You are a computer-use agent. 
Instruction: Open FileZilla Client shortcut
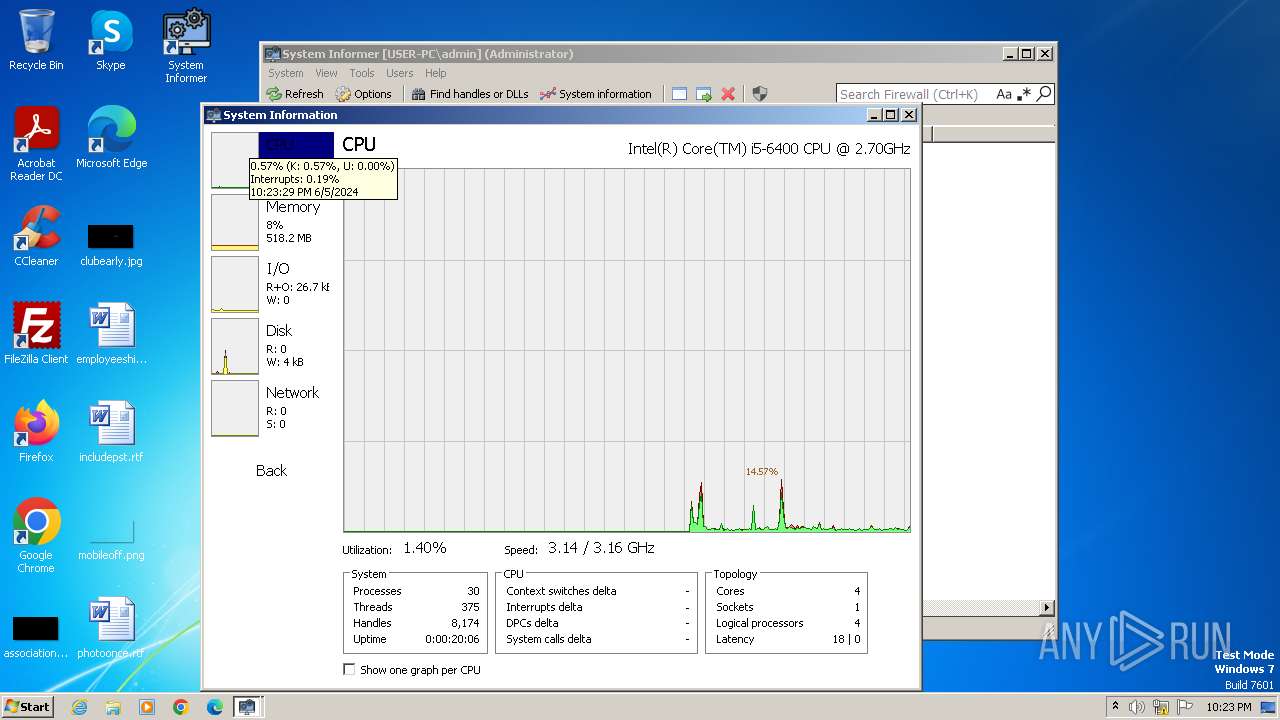pos(36,333)
